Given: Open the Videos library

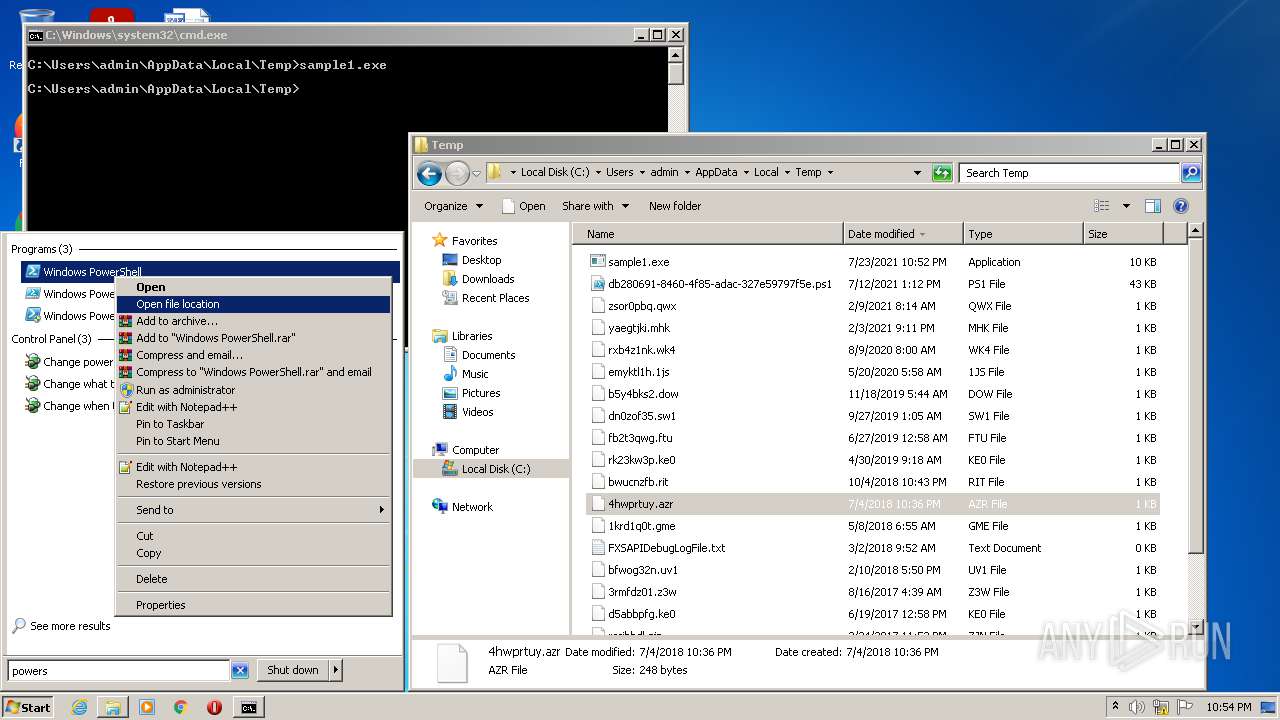Looking at the screenshot, I should click(477, 412).
